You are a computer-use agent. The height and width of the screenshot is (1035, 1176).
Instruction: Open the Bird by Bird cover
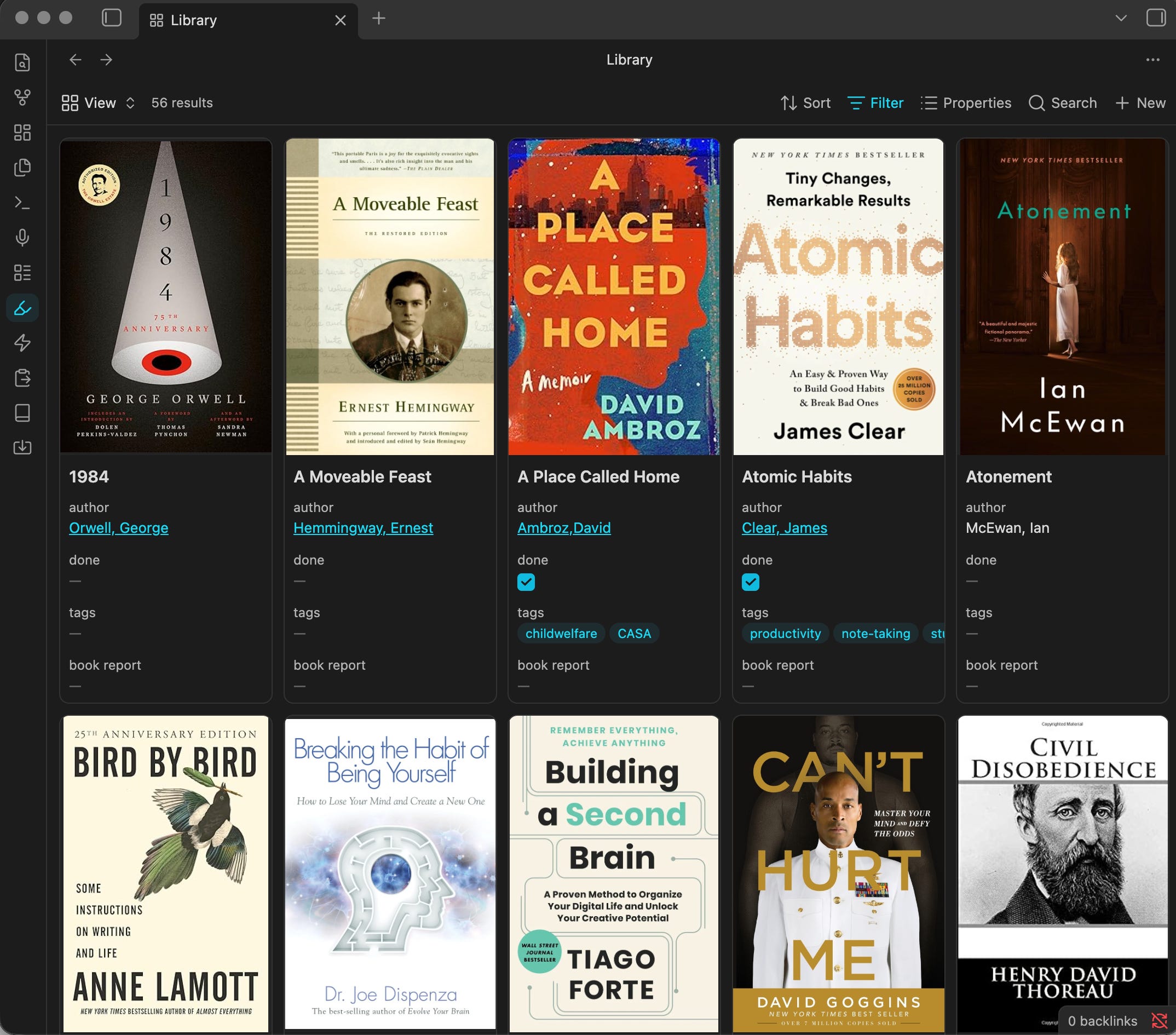point(166,874)
